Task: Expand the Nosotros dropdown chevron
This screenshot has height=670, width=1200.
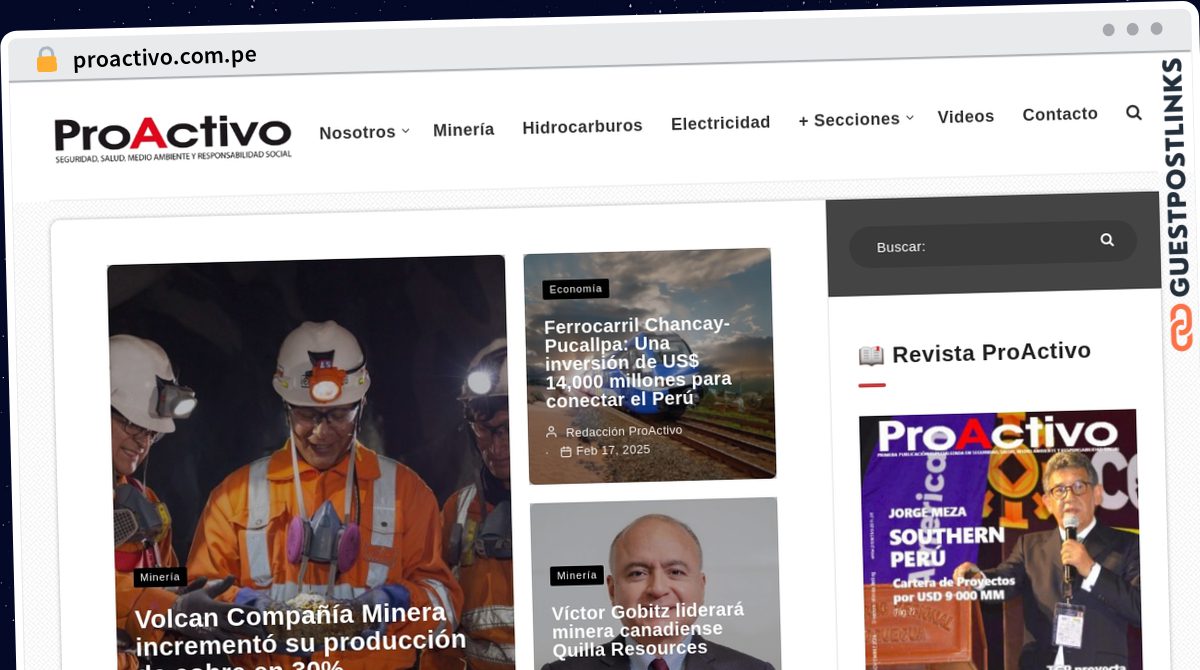Action: [405, 131]
